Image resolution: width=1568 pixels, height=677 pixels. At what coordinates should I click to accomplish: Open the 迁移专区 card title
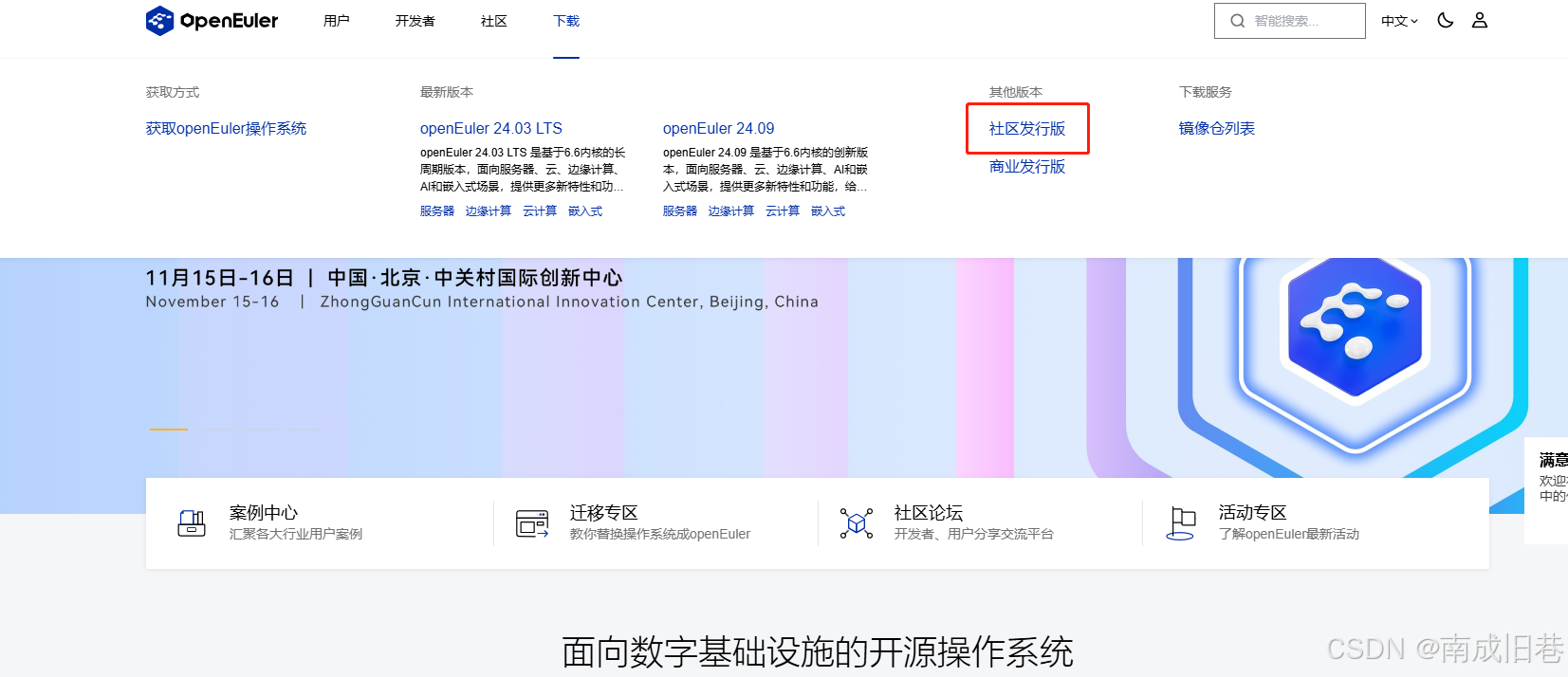tap(603, 513)
